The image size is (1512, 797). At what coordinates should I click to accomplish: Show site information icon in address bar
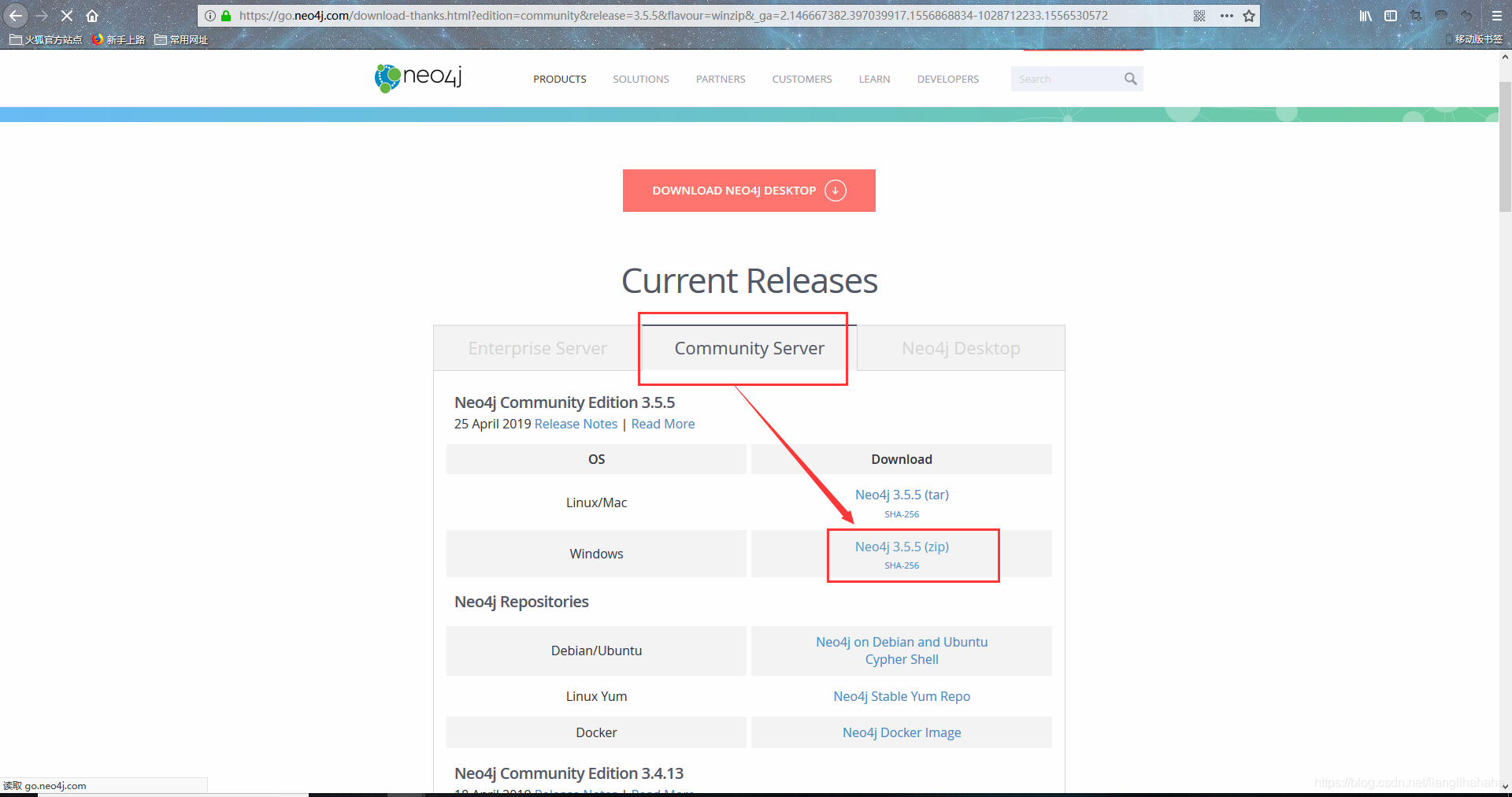click(x=210, y=15)
